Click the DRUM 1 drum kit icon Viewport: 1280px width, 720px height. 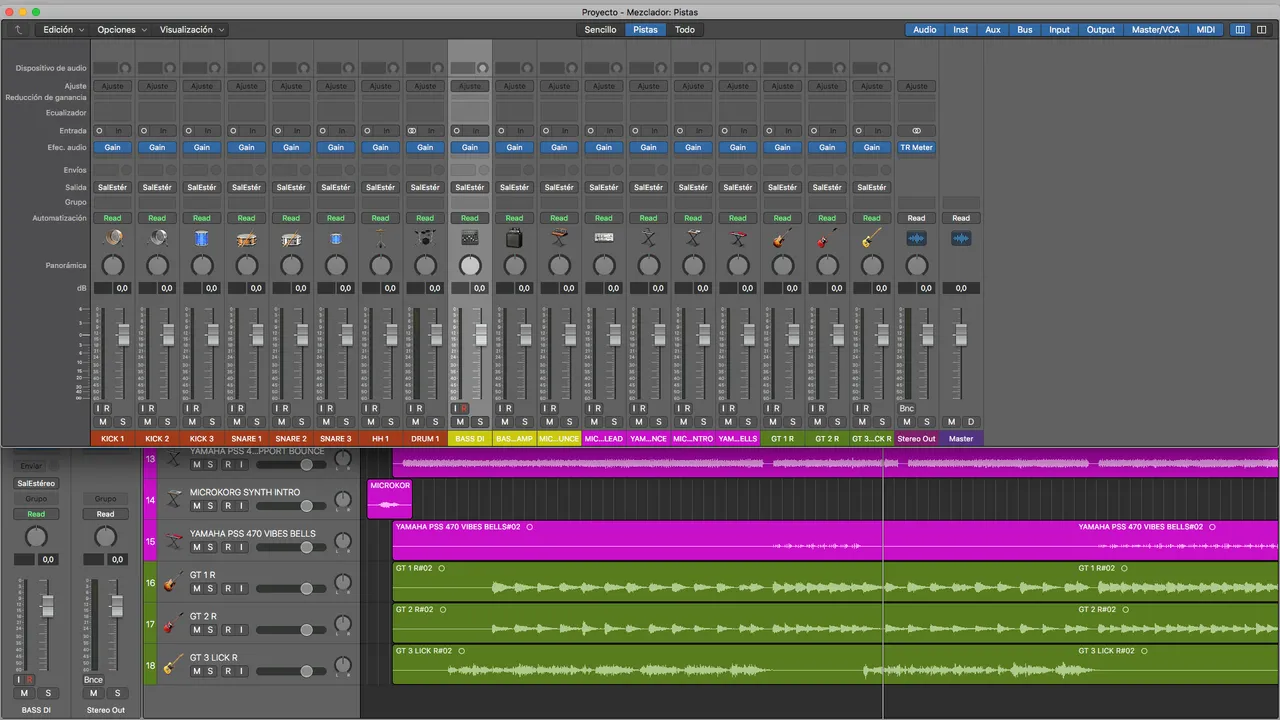[x=425, y=238]
